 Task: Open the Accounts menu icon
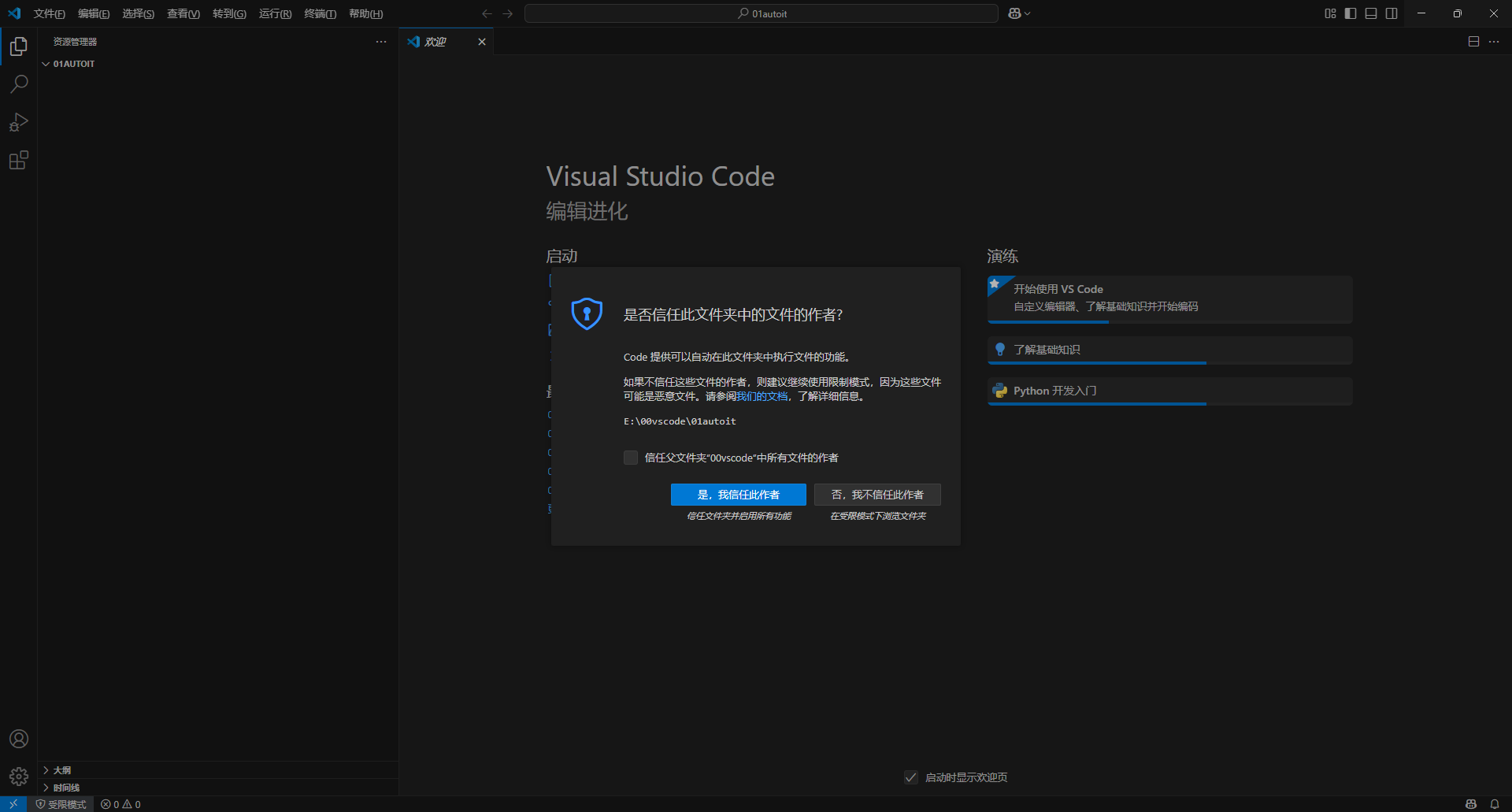(19, 739)
